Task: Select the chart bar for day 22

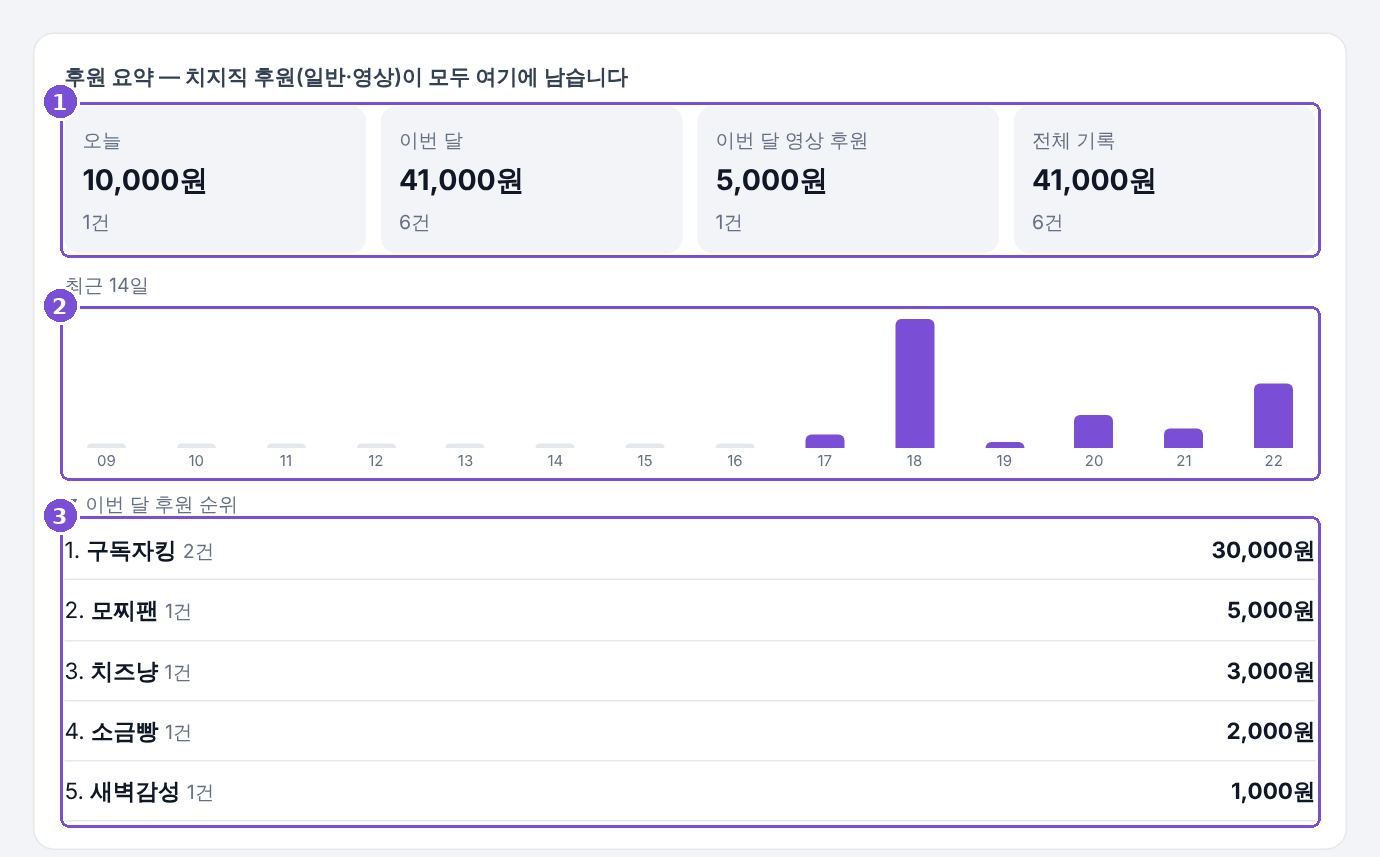Action: [1273, 415]
